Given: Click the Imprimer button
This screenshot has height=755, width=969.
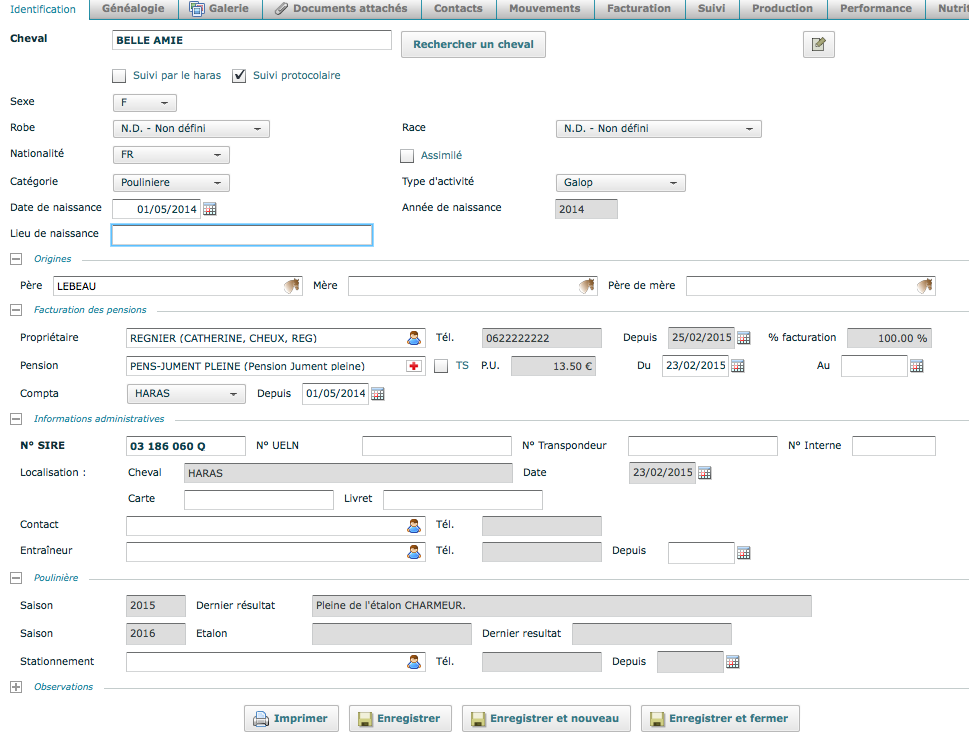Looking at the screenshot, I should (x=291, y=719).
